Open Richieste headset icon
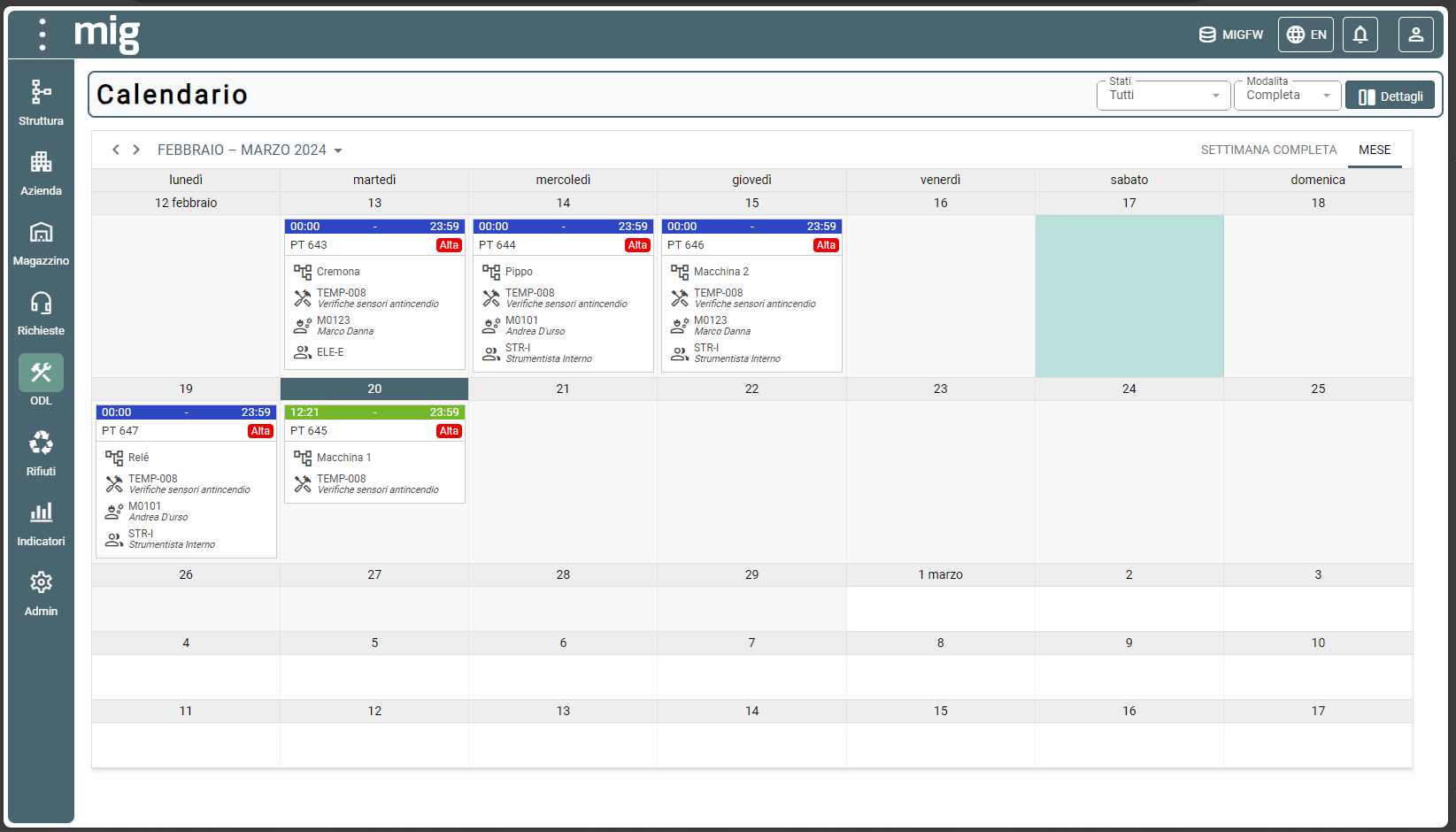The width and height of the screenshot is (1456, 832). pyautogui.click(x=41, y=312)
